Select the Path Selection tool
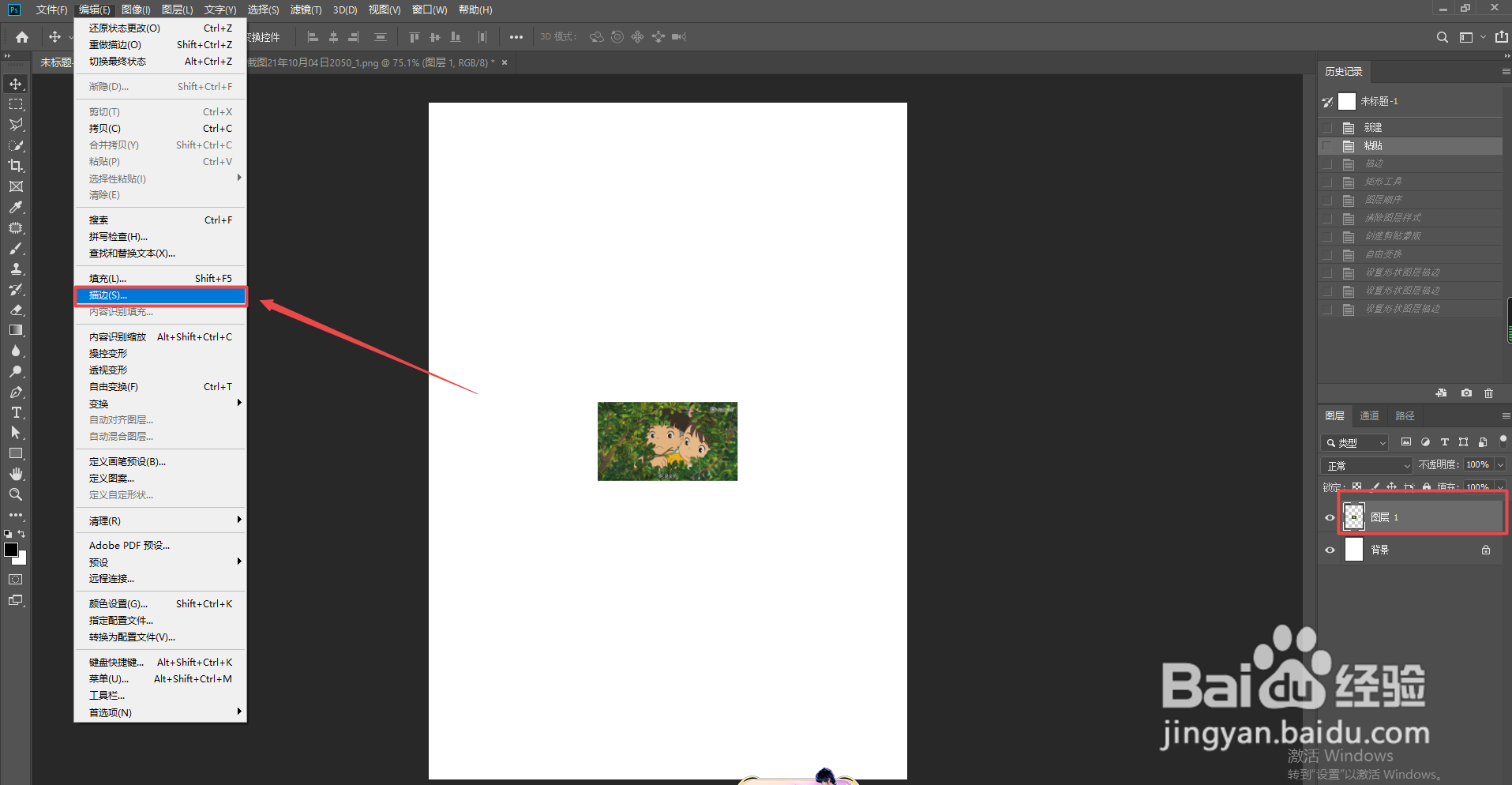Viewport: 1512px width, 785px height. [16, 433]
